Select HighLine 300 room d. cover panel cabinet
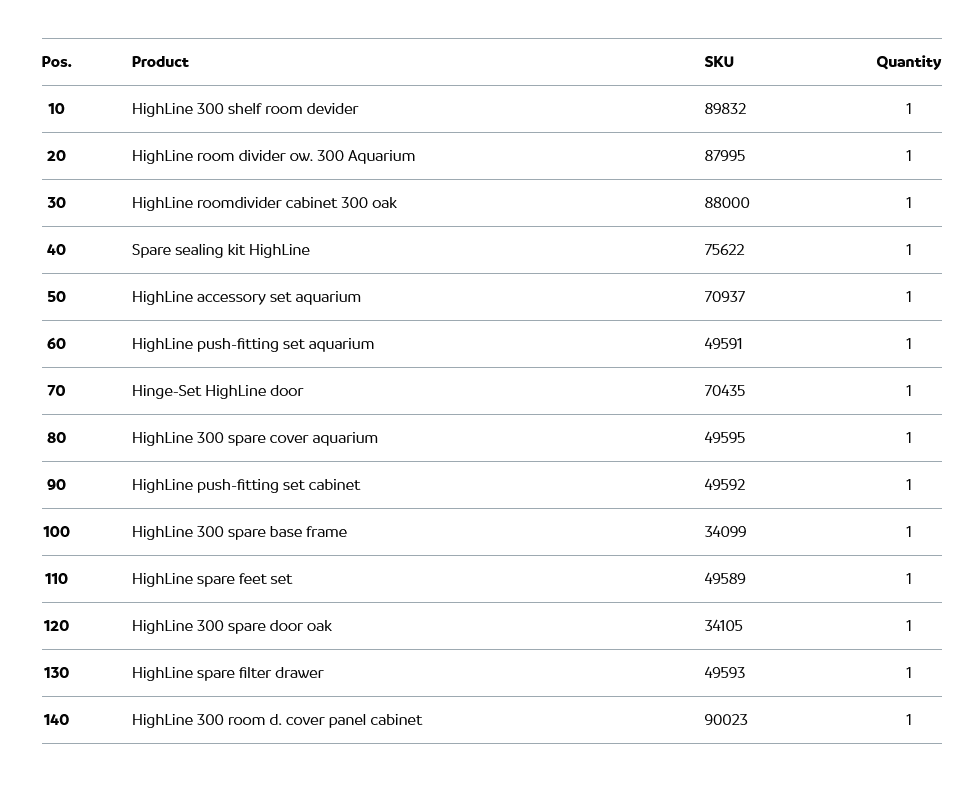Image resolution: width=967 pixels, height=791 pixels. (x=276, y=720)
